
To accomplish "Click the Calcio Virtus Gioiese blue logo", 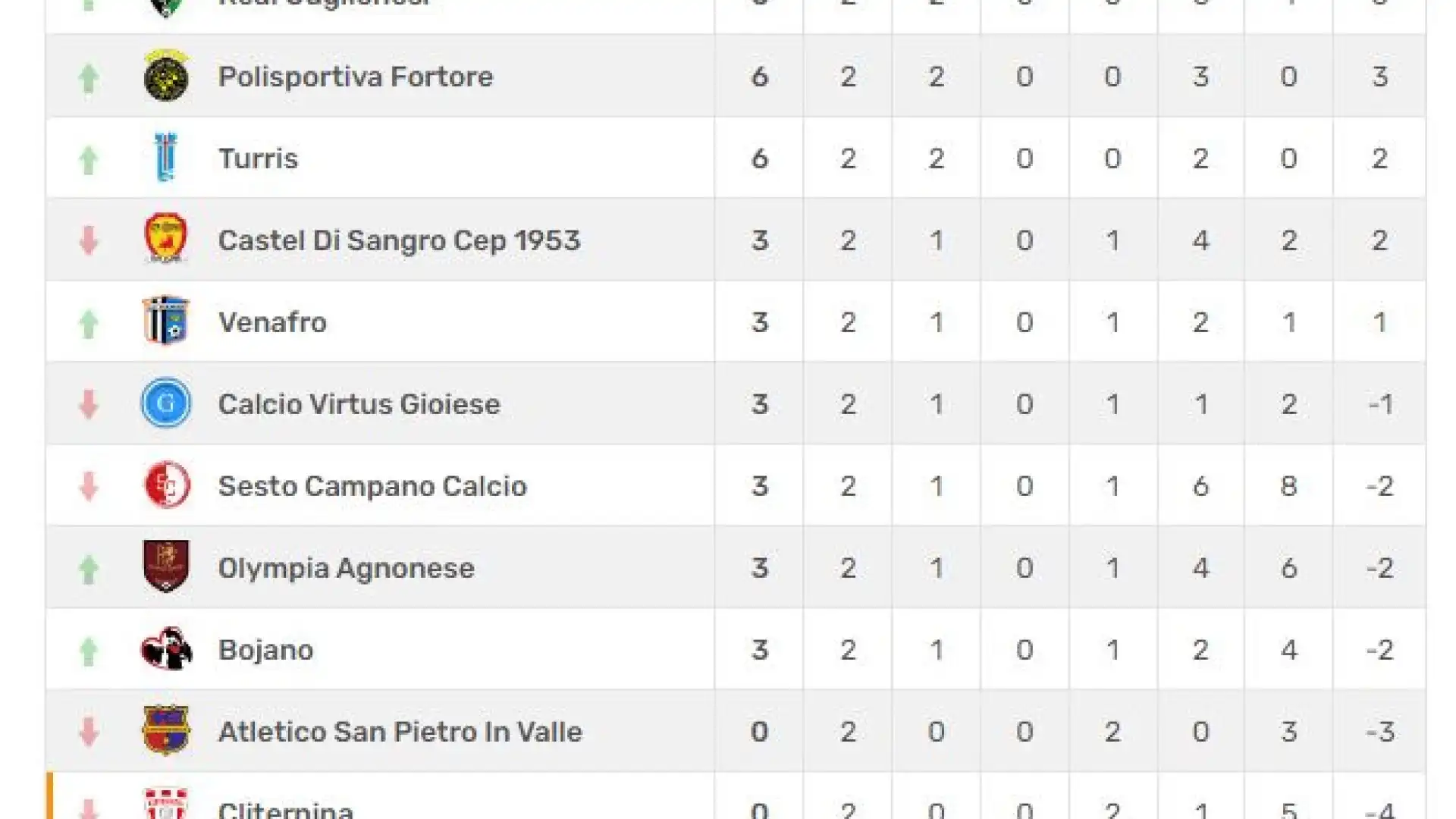I will (x=166, y=403).
